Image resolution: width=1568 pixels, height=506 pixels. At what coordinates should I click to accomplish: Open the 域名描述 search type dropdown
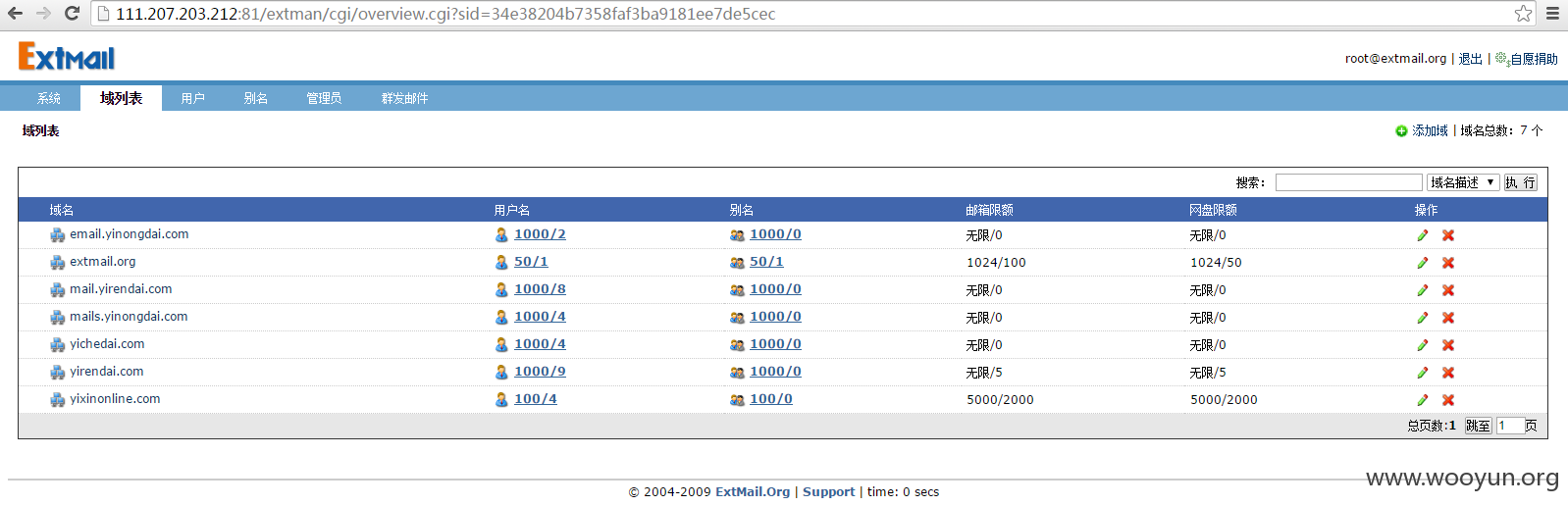pyautogui.click(x=1462, y=182)
